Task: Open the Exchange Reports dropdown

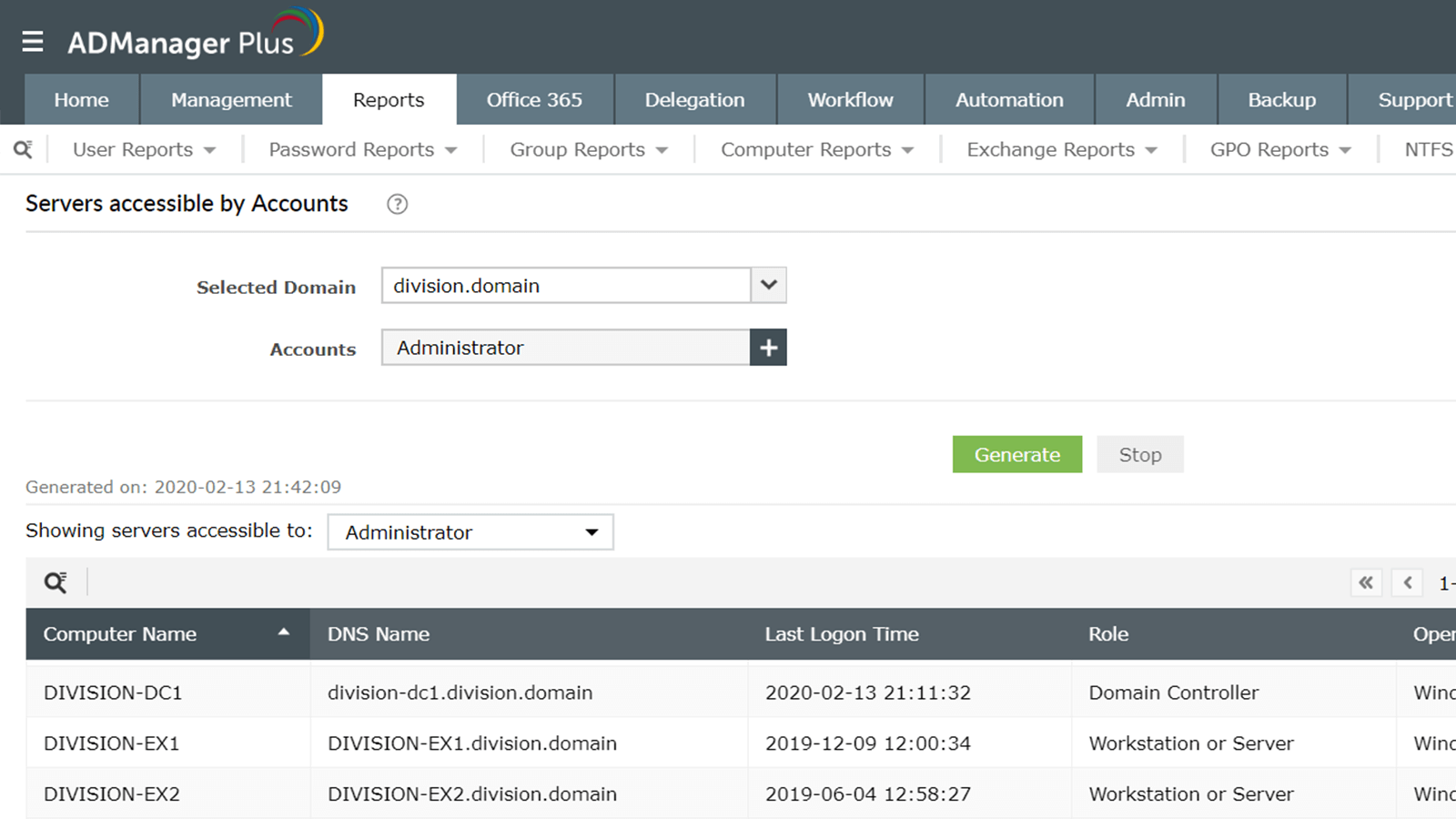Action: coord(1061,149)
